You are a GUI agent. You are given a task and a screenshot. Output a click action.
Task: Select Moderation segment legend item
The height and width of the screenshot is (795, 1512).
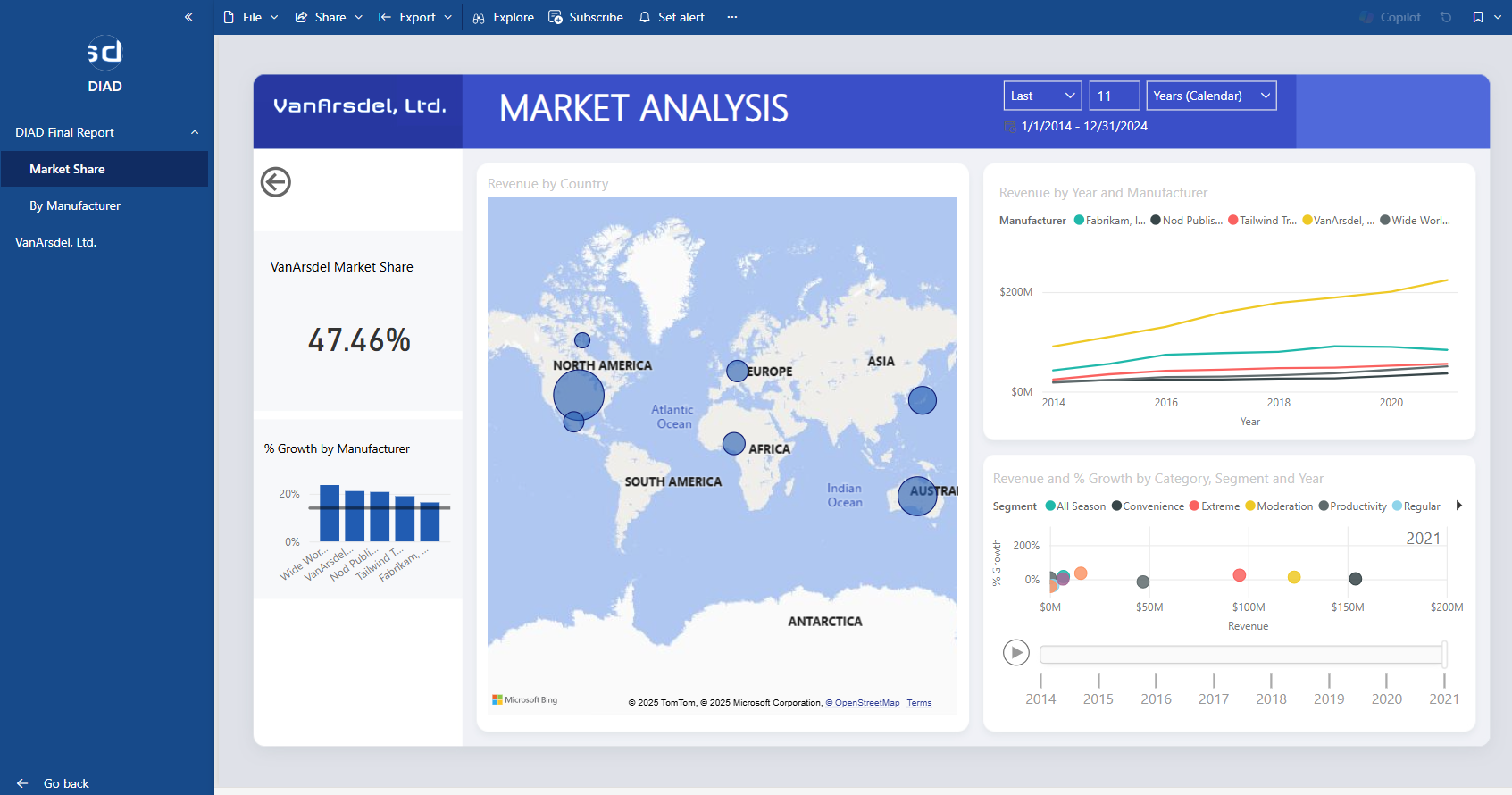pos(1279,506)
